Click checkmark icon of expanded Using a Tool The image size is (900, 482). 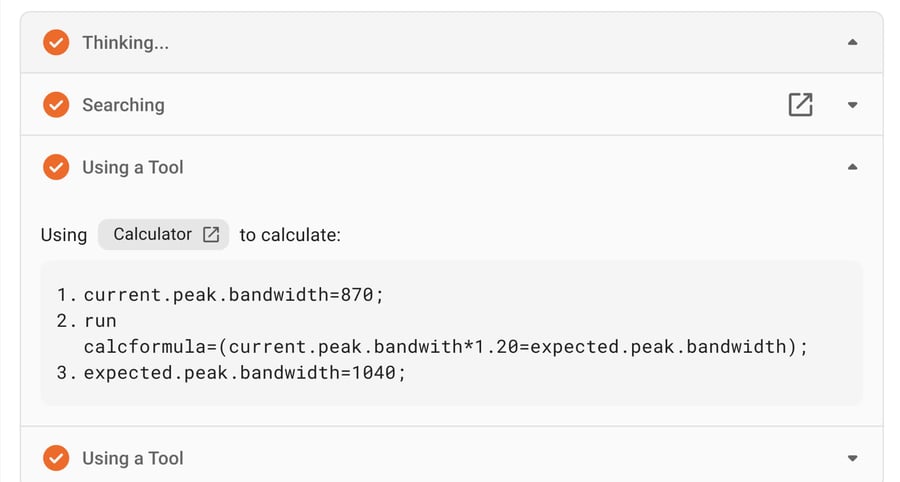coord(56,167)
